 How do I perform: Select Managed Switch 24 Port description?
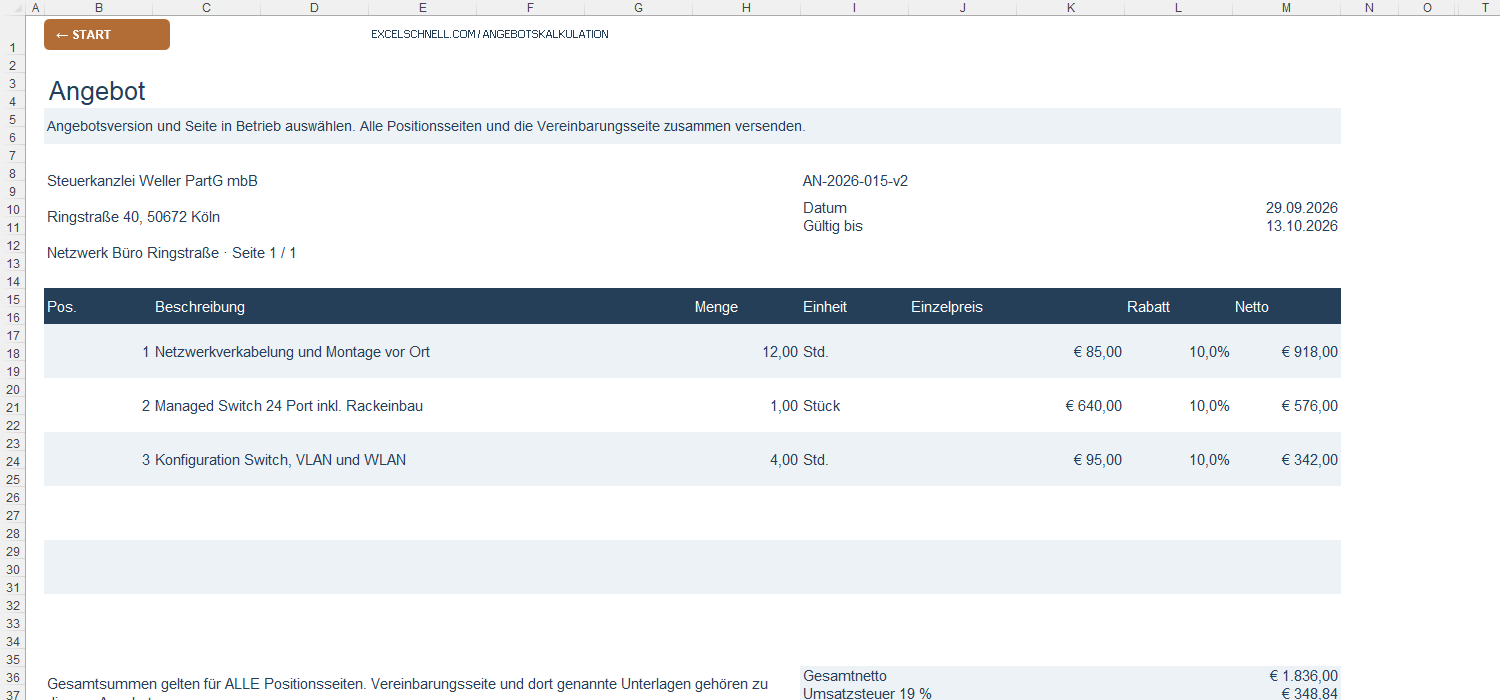point(289,406)
